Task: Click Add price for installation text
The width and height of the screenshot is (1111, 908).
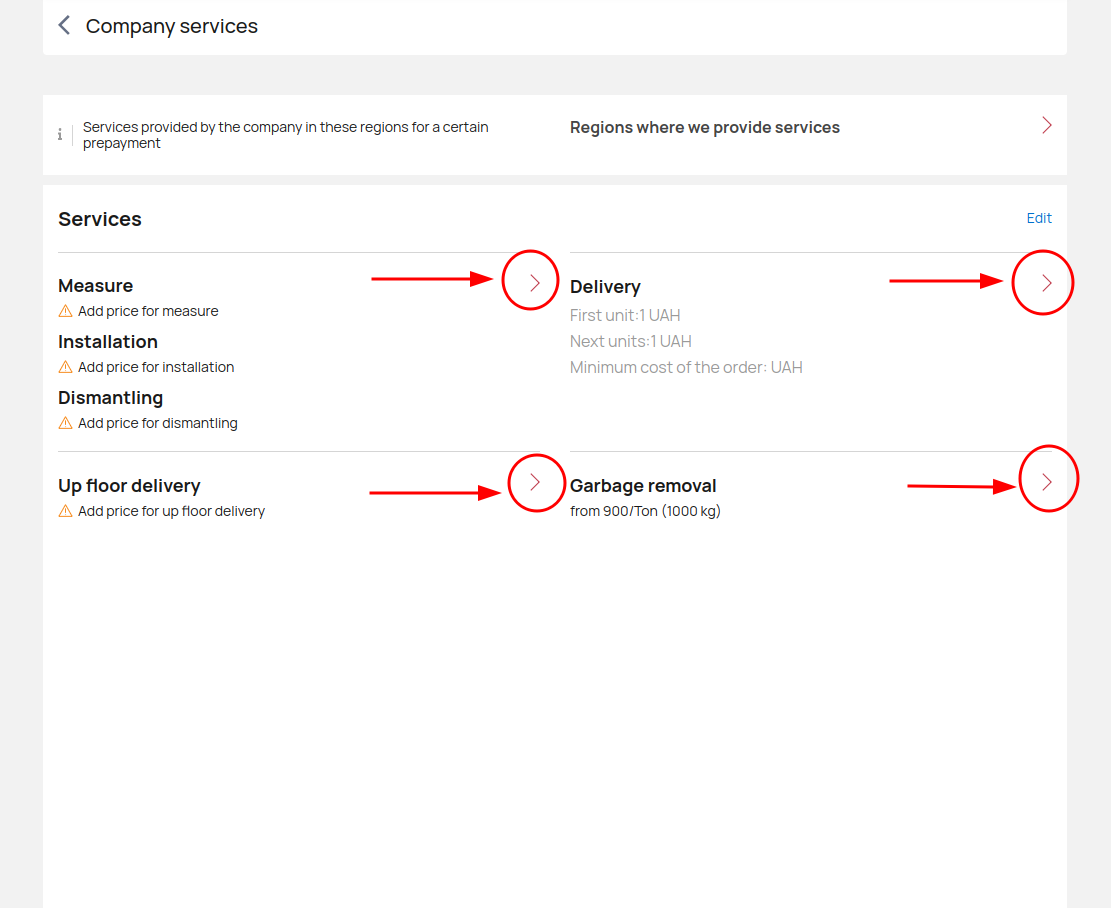Action: 156,366
